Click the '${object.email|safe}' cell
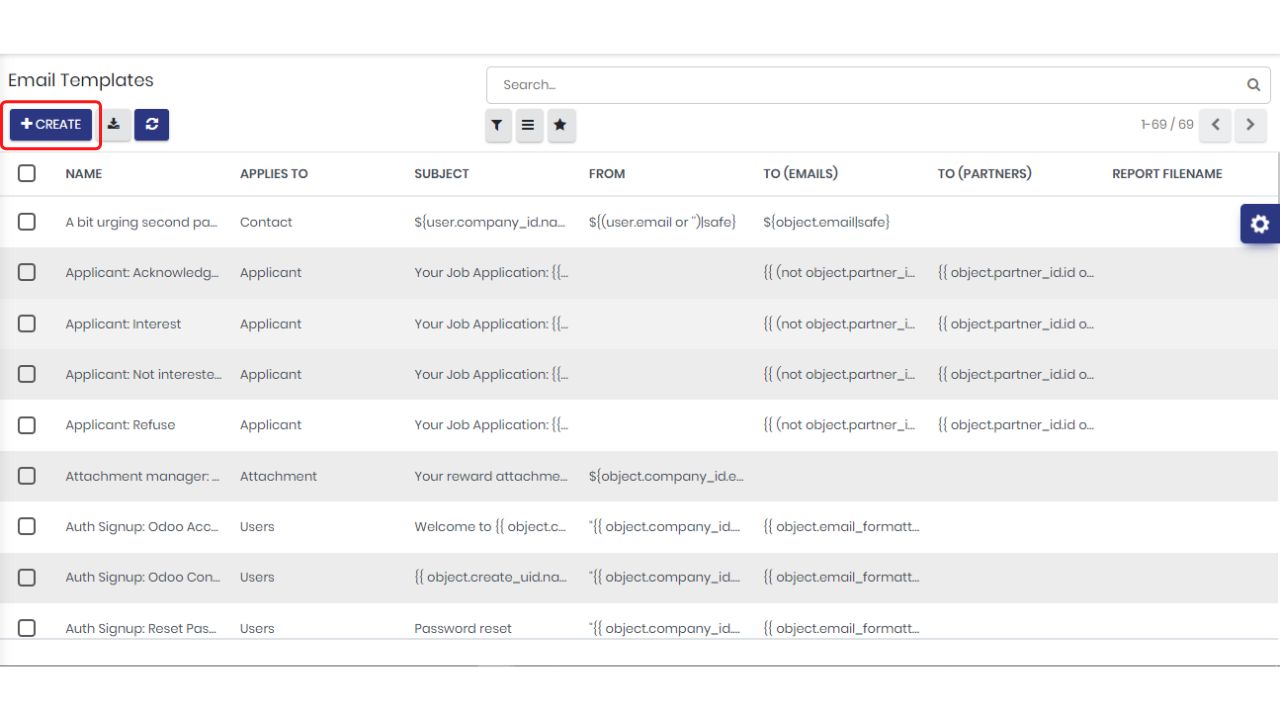This screenshot has width=1280, height=720. tap(826, 222)
